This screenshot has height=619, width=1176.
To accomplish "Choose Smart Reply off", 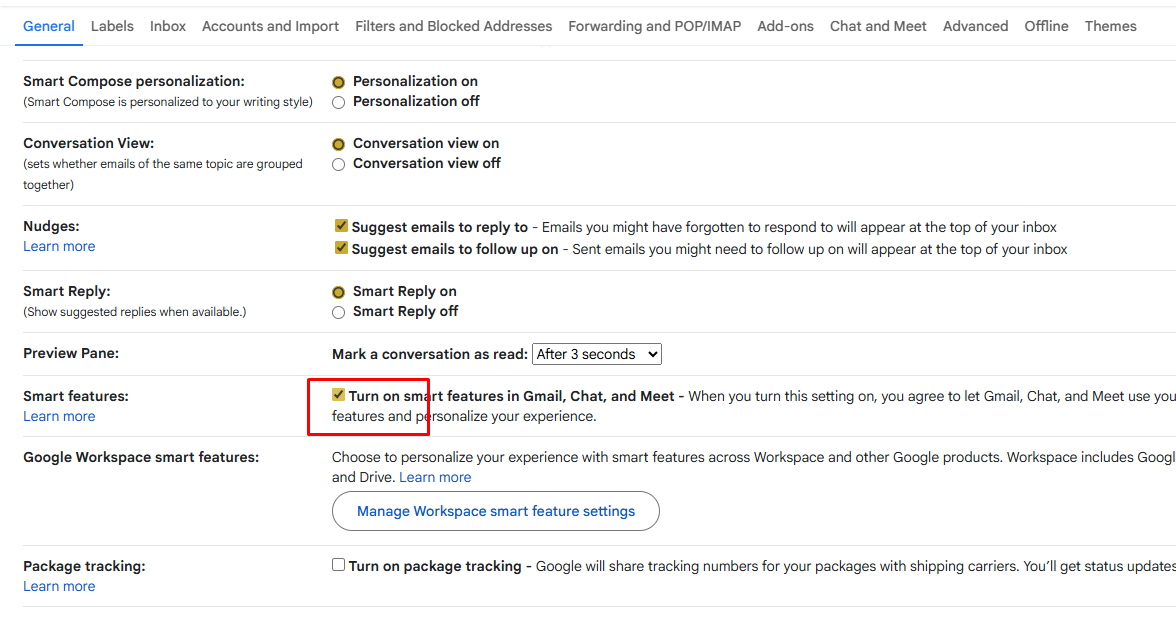I will pyautogui.click(x=338, y=312).
